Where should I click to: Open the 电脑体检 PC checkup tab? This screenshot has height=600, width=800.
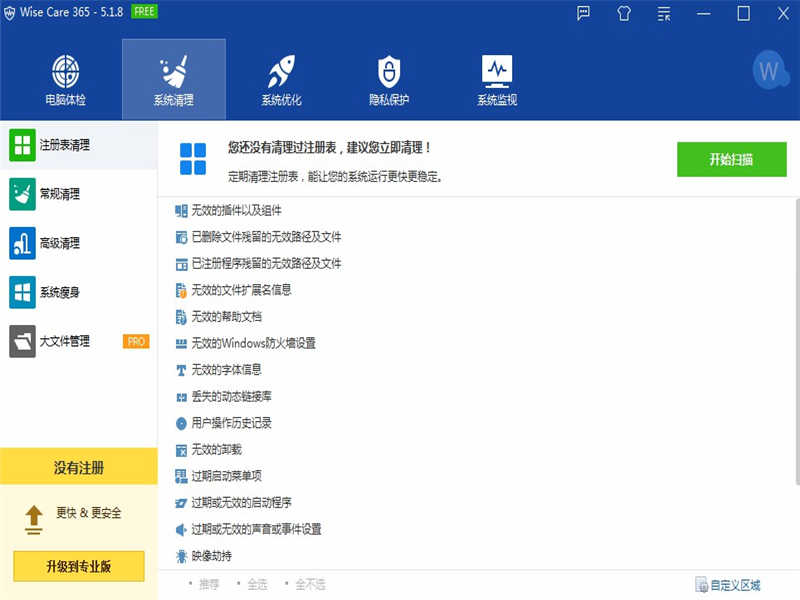pos(65,80)
